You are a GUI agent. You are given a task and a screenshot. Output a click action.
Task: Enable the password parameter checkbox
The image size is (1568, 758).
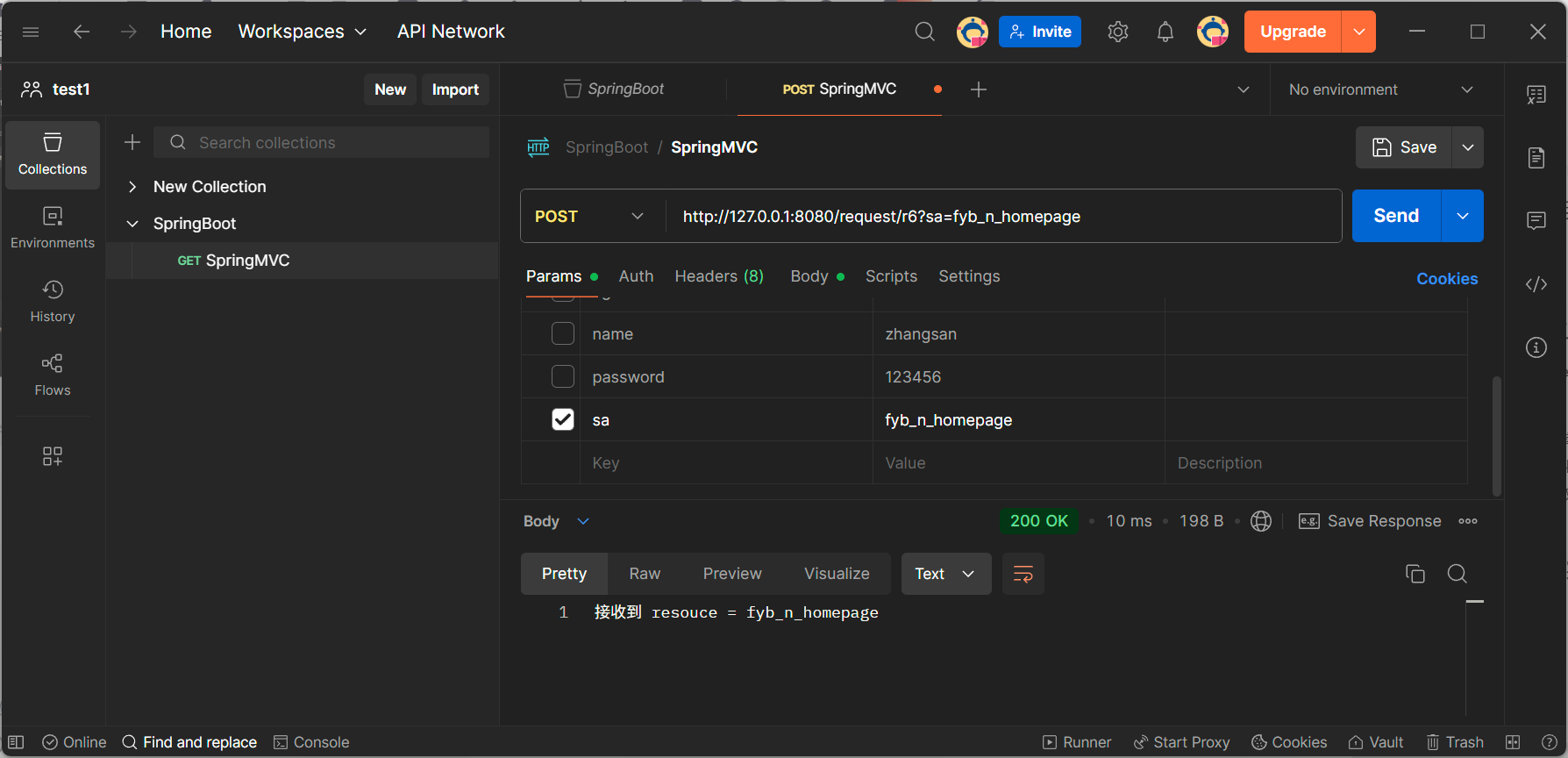pyautogui.click(x=563, y=376)
